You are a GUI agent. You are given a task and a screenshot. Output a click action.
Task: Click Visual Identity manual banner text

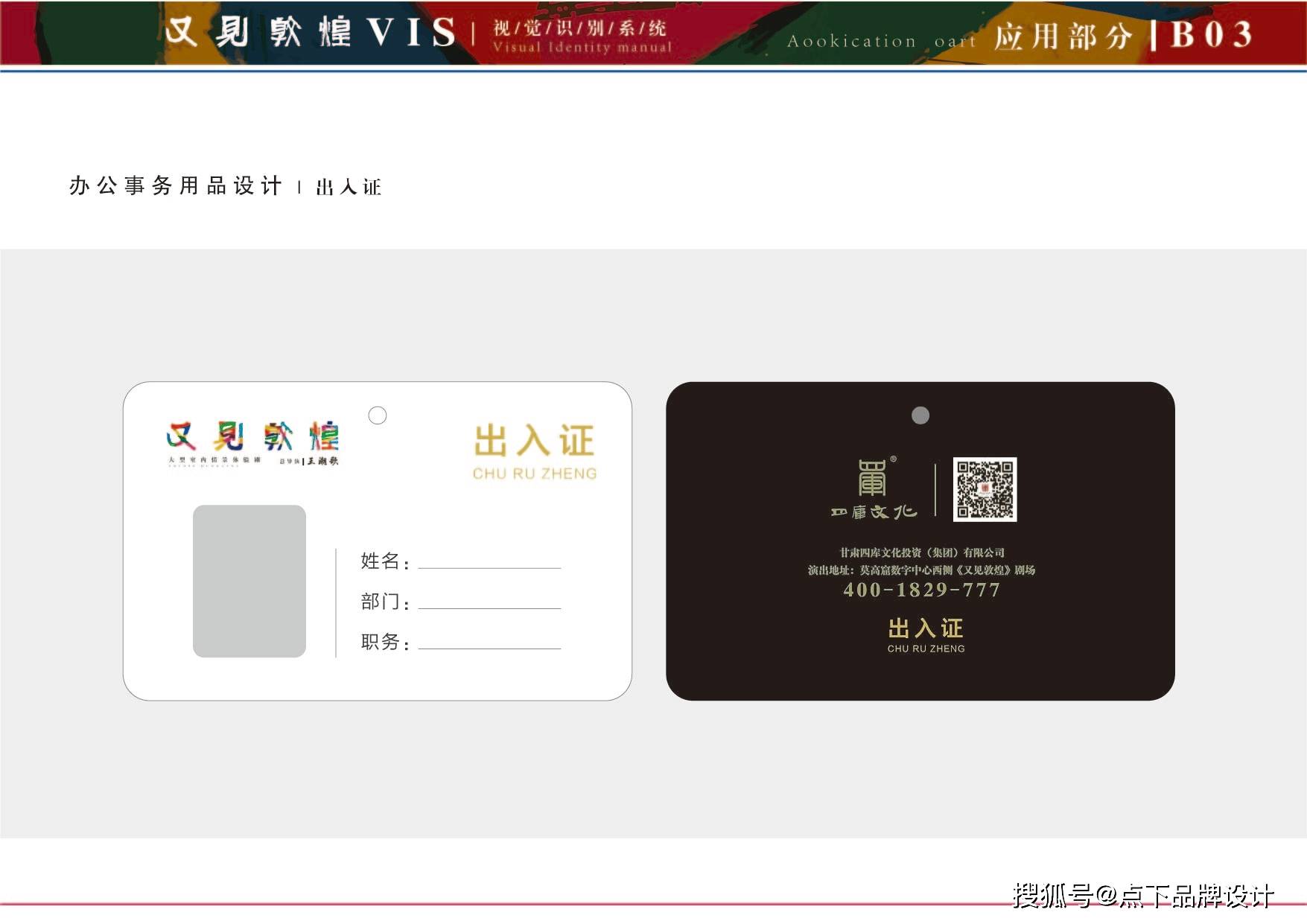582,47
